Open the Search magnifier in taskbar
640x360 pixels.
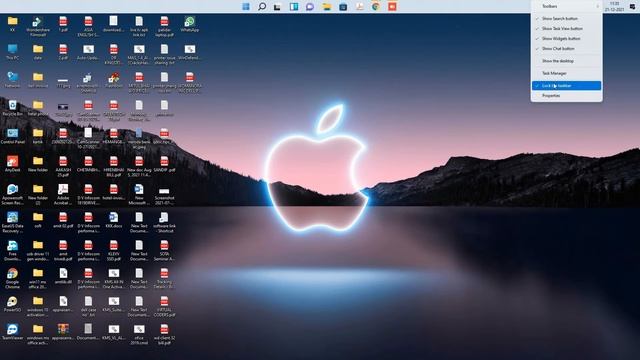[x=262, y=7]
